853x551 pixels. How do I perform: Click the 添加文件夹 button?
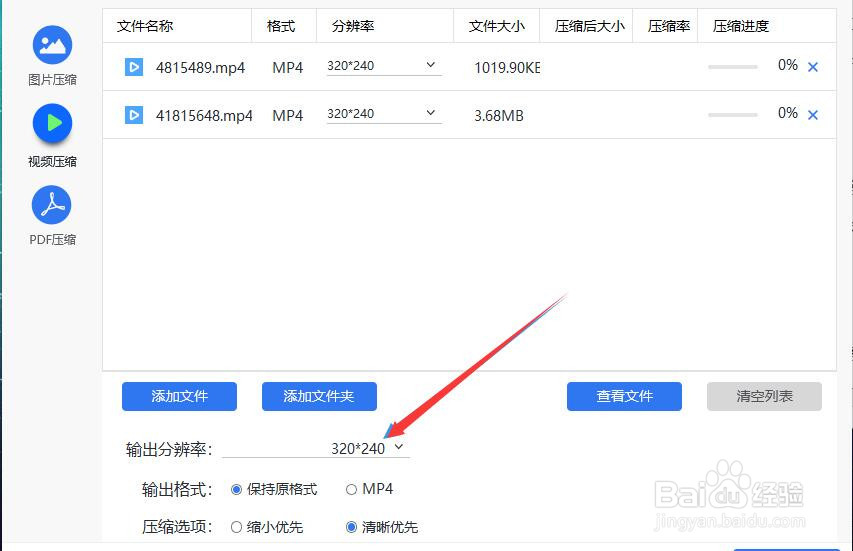coord(319,397)
